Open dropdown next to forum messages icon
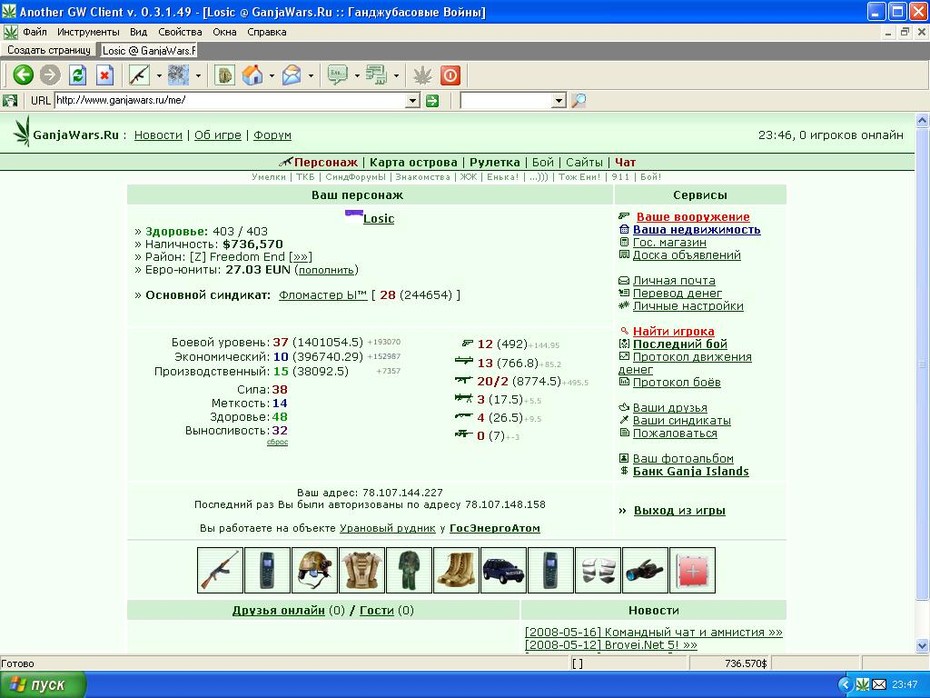This screenshot has height=698, width=930. tap(396, 75)
